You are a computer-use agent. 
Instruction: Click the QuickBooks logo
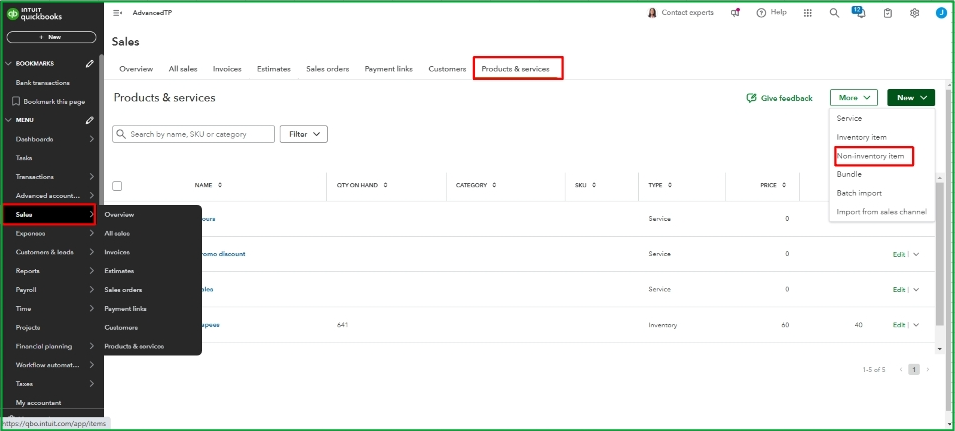[35, 13]
